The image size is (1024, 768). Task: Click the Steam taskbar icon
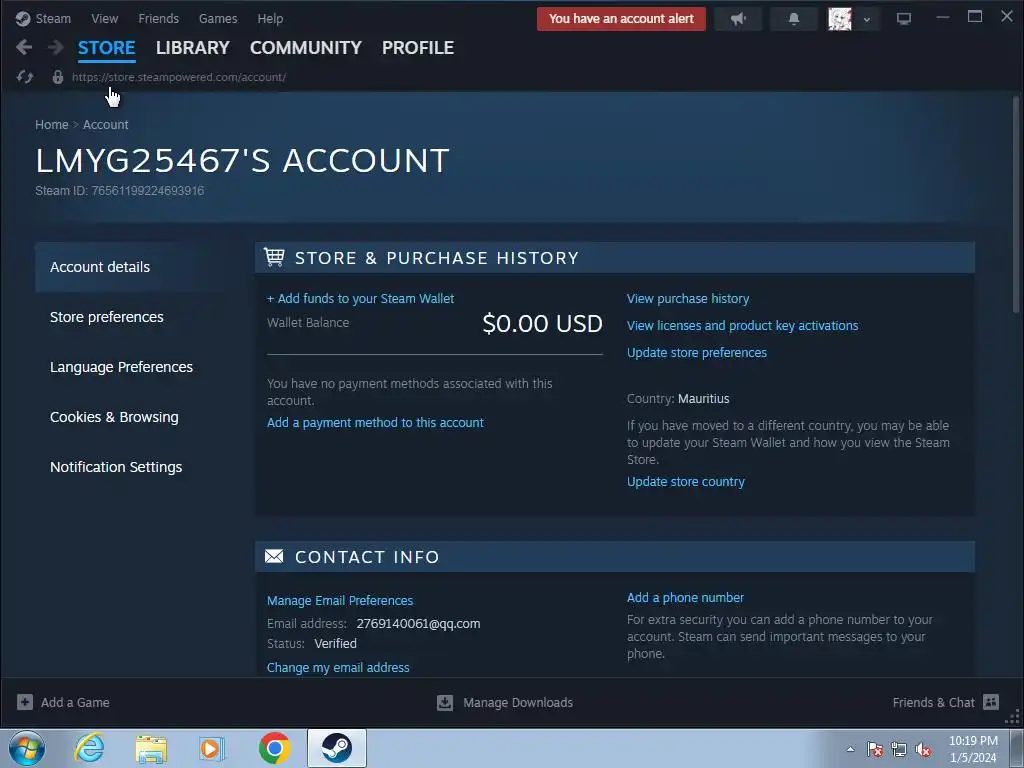click(336, 748)
